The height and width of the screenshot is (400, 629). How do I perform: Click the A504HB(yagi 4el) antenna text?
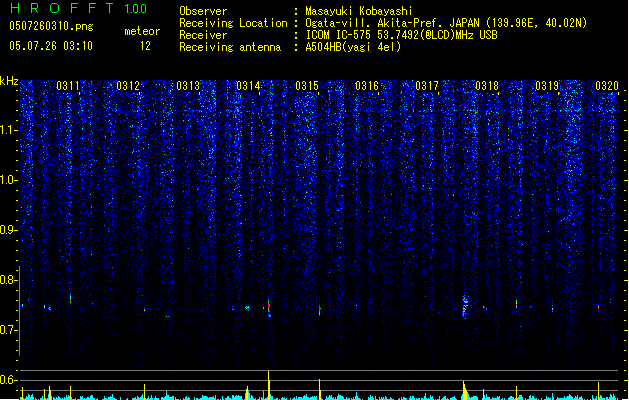pos(353,47)
